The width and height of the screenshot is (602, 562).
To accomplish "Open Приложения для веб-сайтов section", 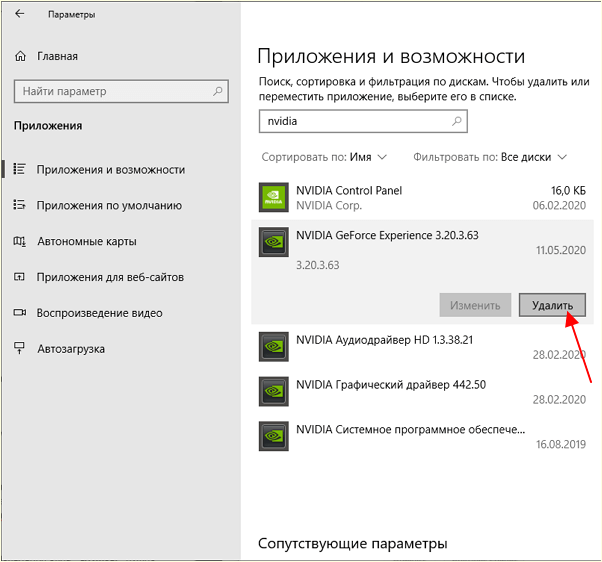I will coord(110,277).
